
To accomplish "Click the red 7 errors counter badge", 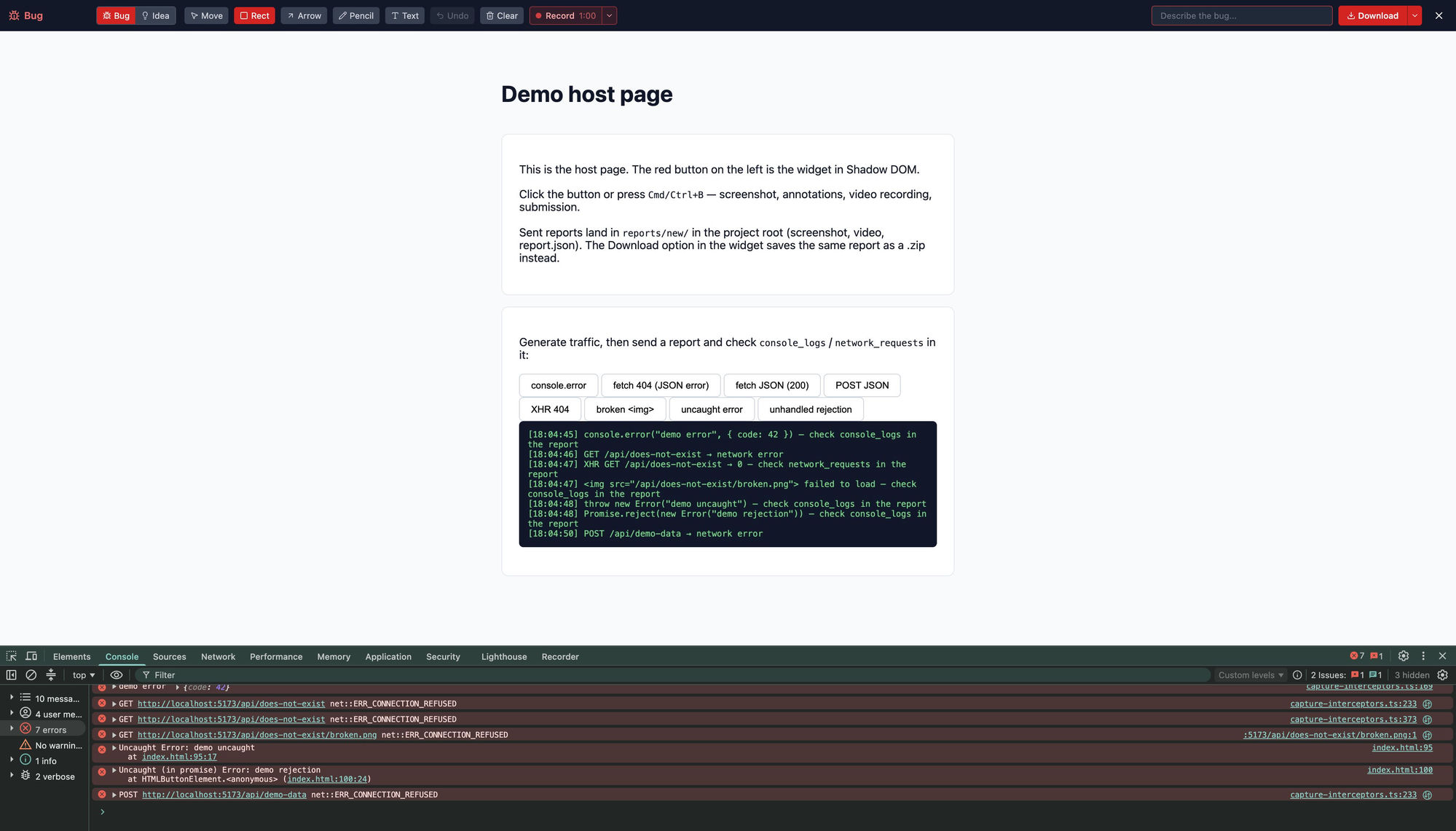I will pyautogui.click(x=1357, y=656).
